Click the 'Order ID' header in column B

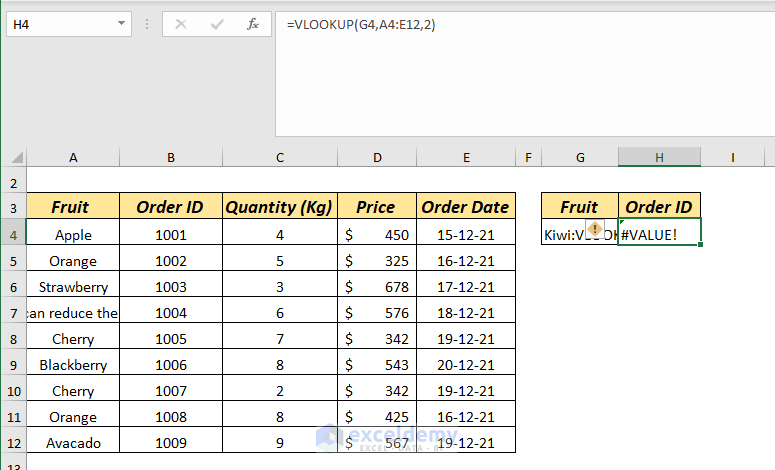(171, 206)
